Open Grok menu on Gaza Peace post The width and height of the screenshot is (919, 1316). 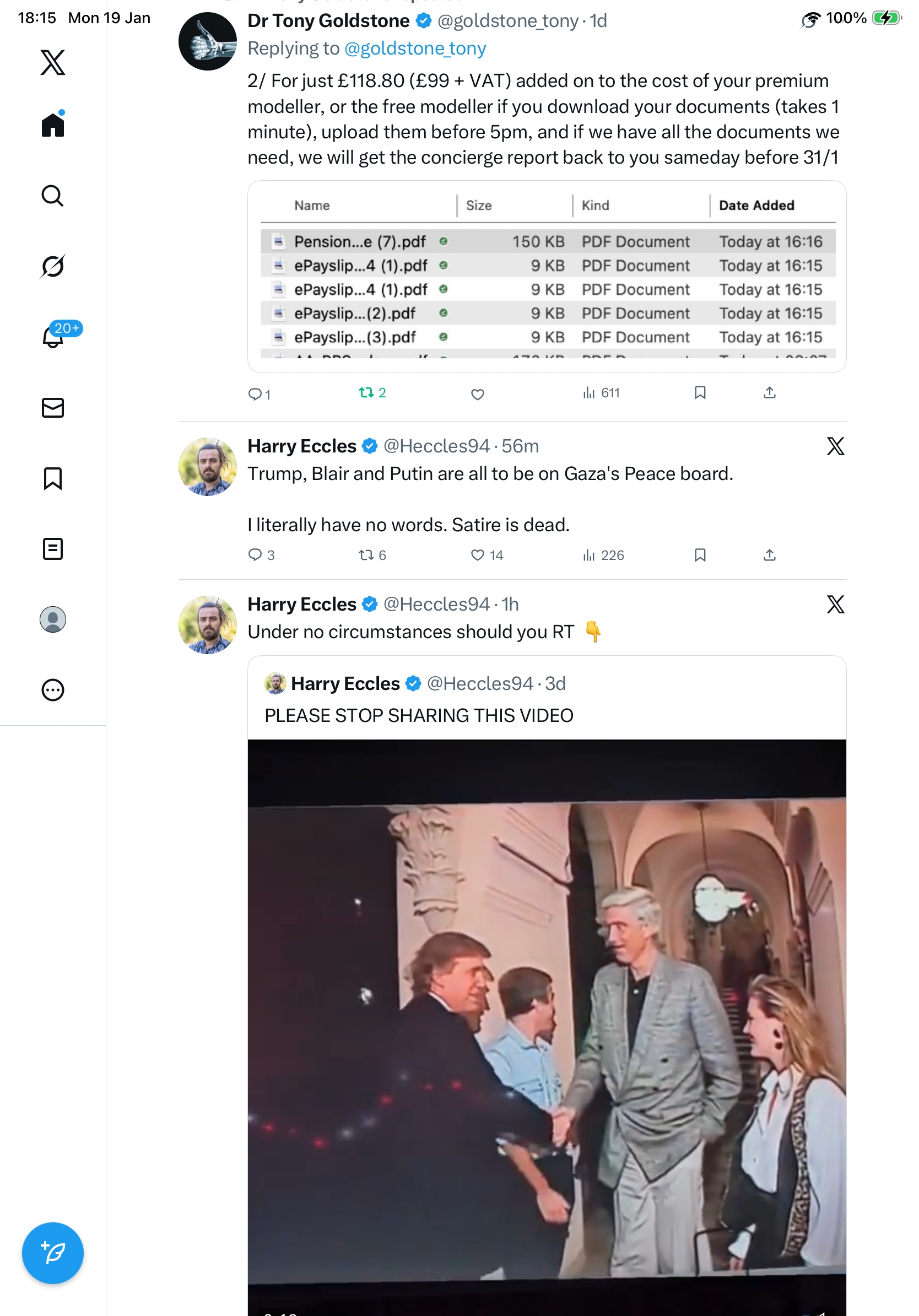pyautogui.click(x=835, y=446)
